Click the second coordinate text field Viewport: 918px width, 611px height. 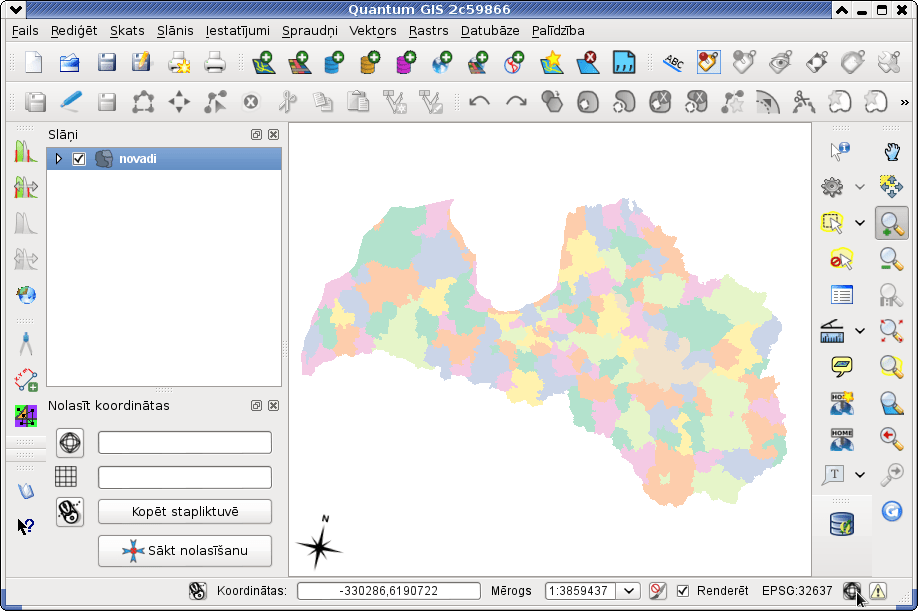[185, 478]
